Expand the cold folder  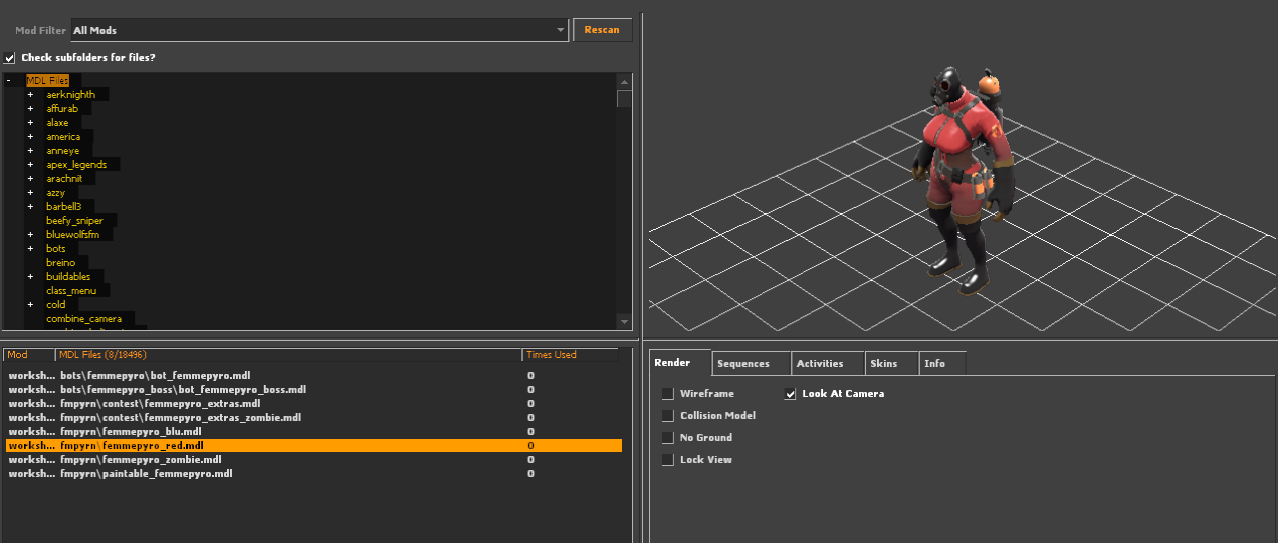point(30,304)
